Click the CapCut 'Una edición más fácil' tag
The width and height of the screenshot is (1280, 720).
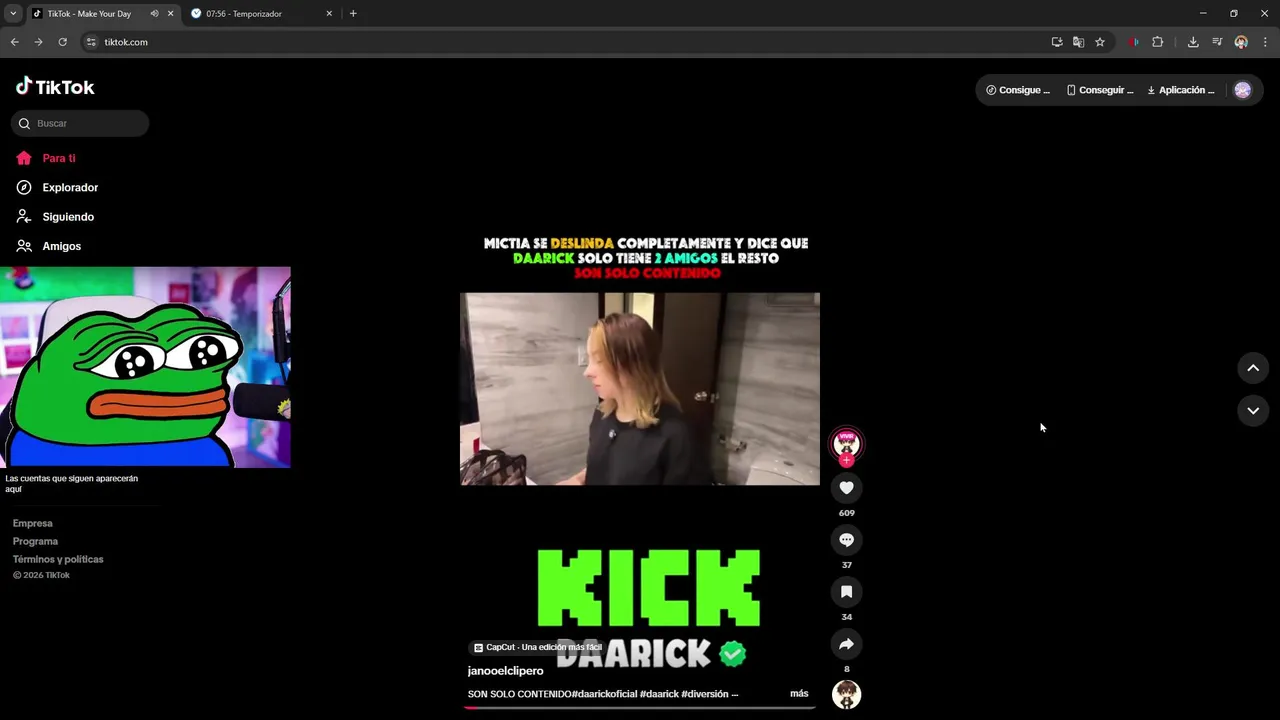click(x=538, y=648)
